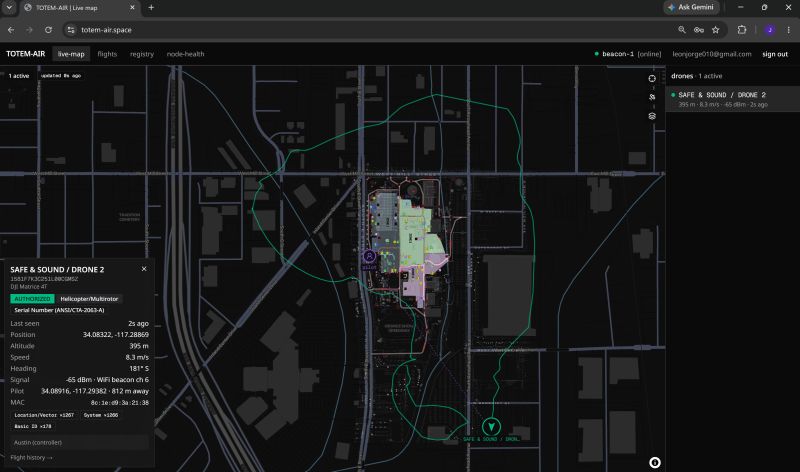Click the updated ago badge on map
This screenshot has width=800, height=472.
click(x=61, y=76)
